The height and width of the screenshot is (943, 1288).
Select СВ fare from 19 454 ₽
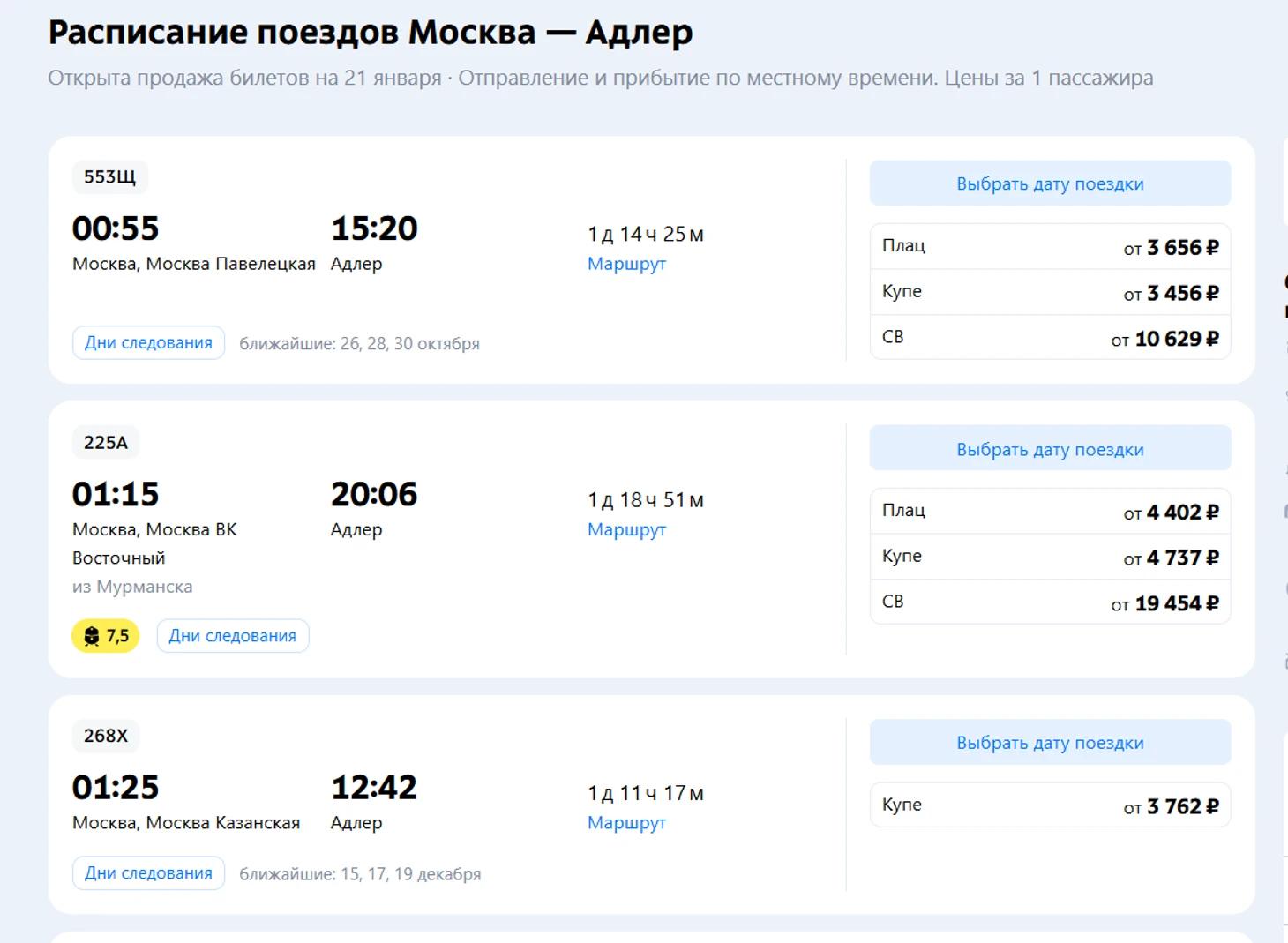(1050, 602)
